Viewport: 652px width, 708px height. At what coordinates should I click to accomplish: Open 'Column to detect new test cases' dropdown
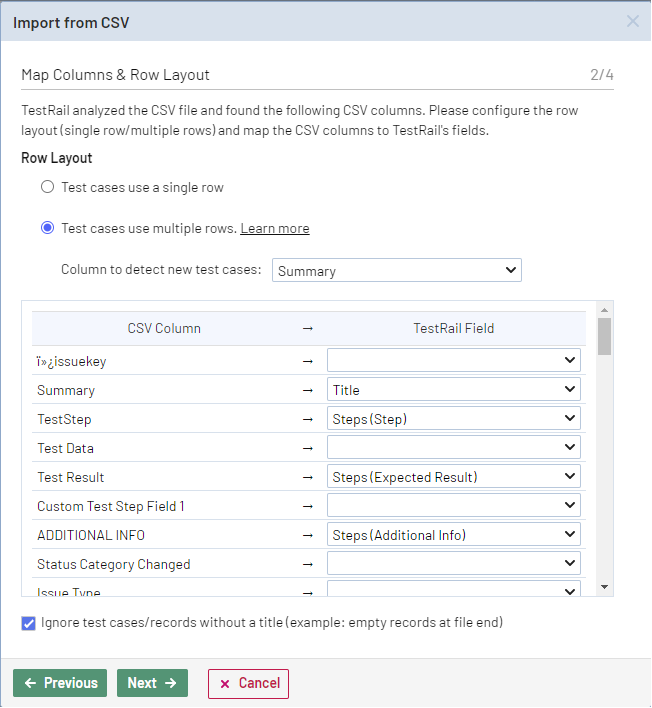point(396,270)
